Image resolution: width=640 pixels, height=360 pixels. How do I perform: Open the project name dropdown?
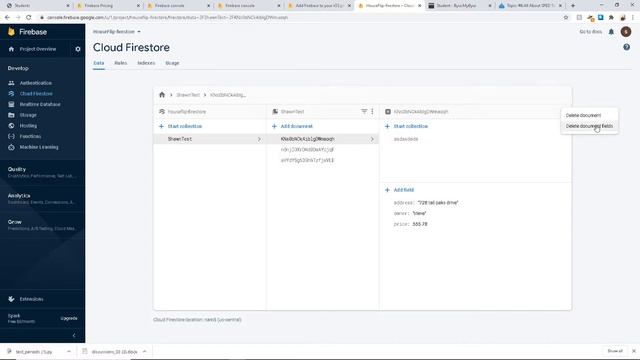(117, 32)
